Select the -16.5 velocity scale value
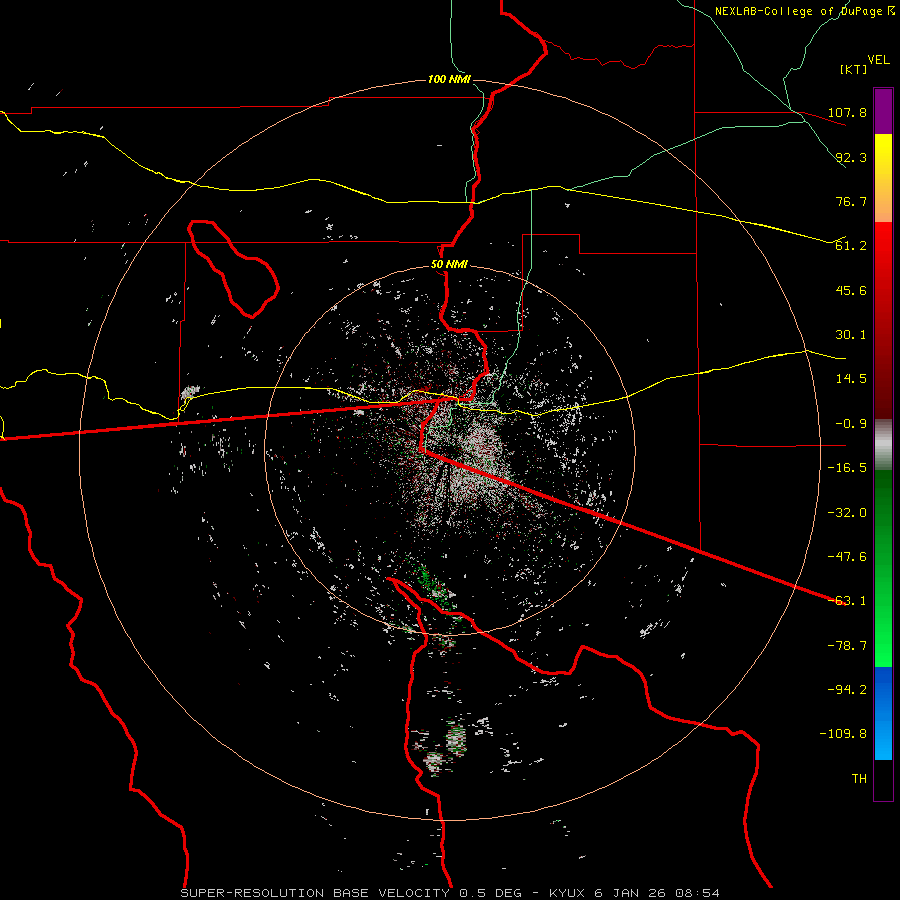Image resolution: width=900 pixels, height=900 pixels. [847, 468]
